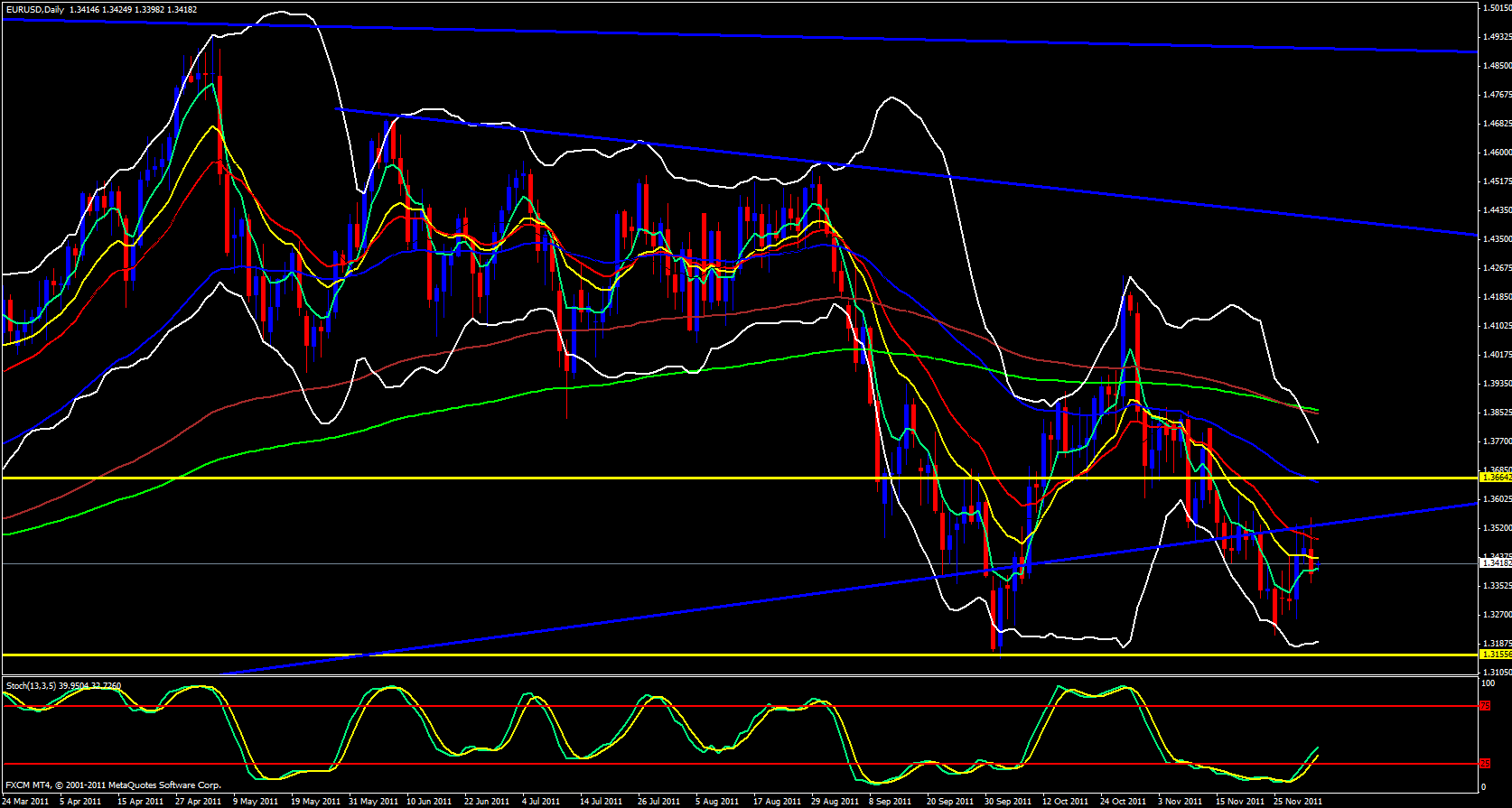
Task: Click the 1.46825 price scale label
Action: coord(1497,124)
